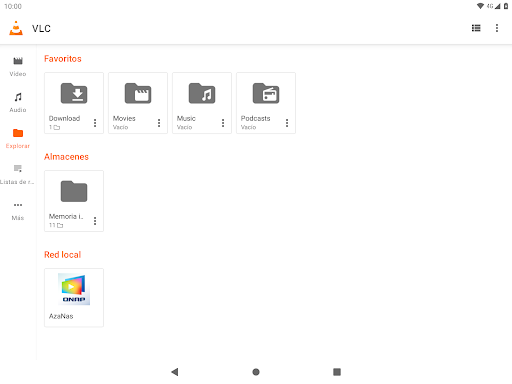Open options menu for Download folder

(95, 123)
